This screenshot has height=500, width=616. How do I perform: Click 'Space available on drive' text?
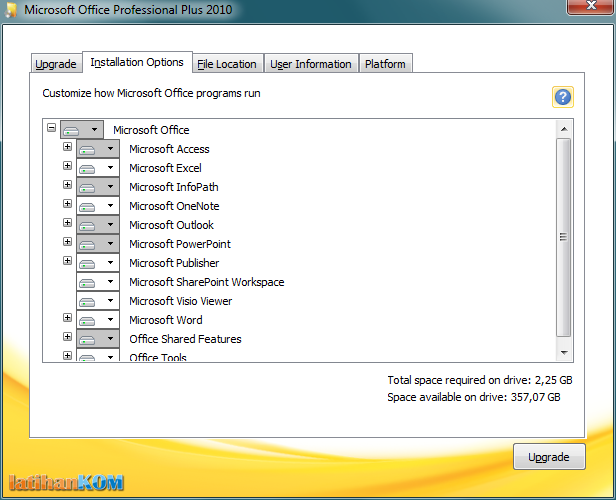click(474, 397)
